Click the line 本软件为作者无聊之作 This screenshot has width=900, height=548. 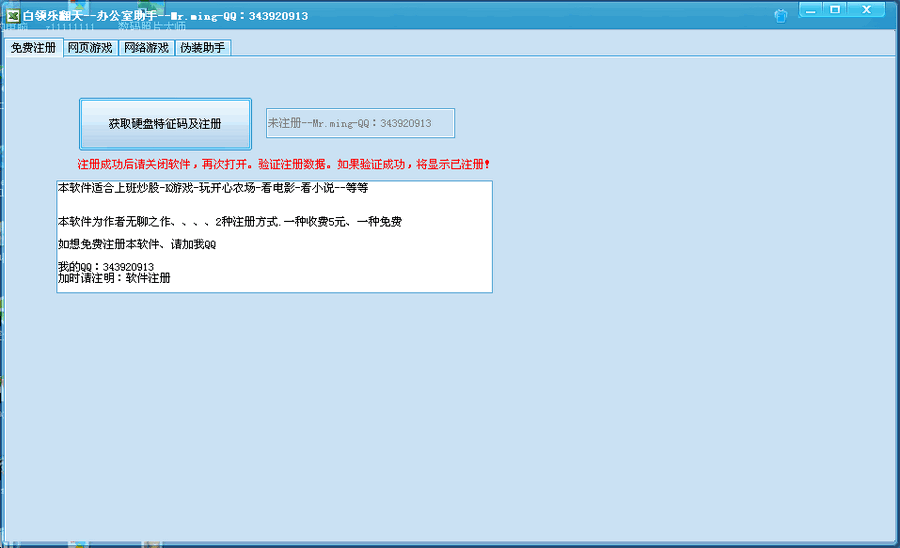tap(230, 221)
